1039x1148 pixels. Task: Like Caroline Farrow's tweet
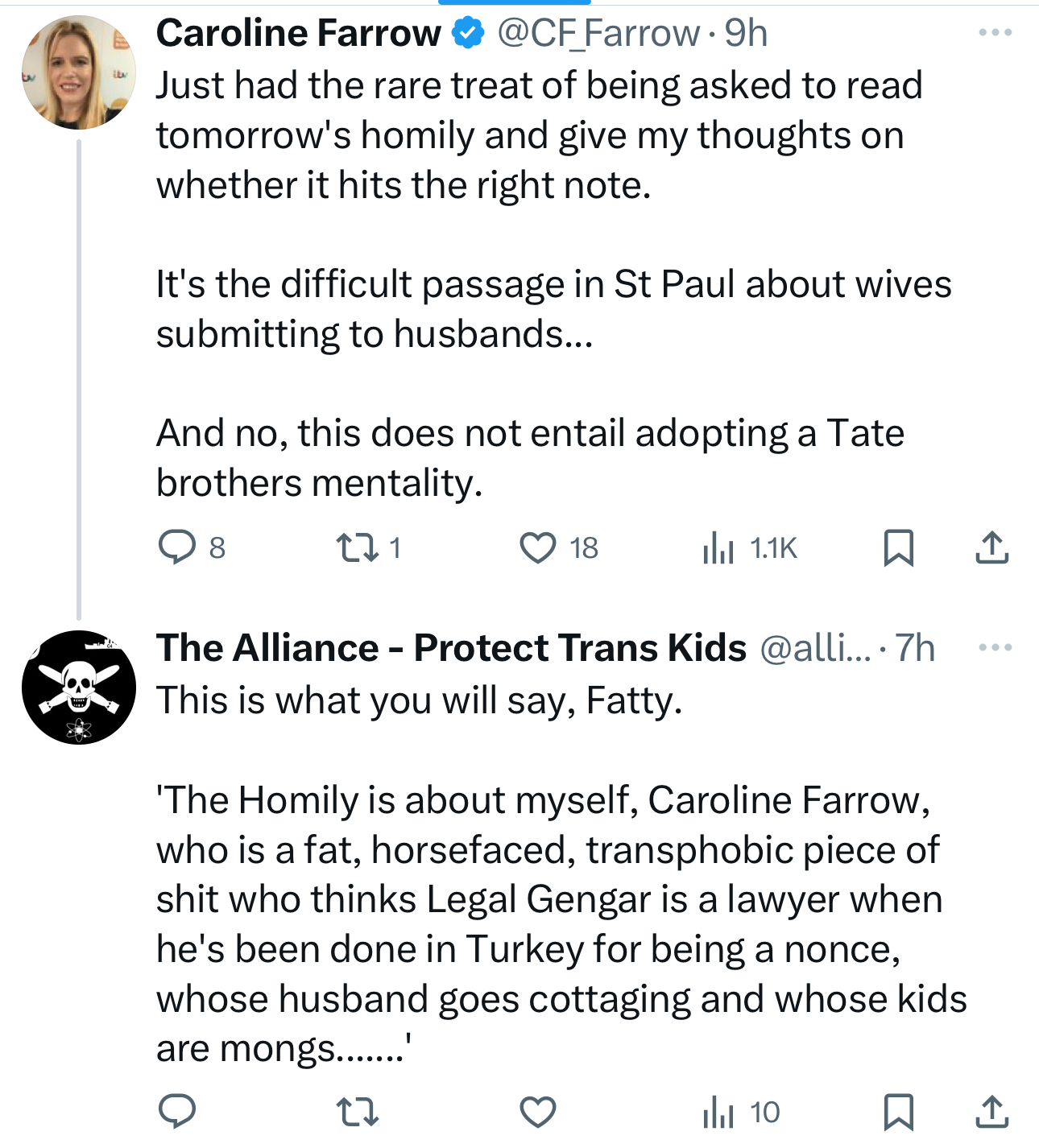point(537,547)
